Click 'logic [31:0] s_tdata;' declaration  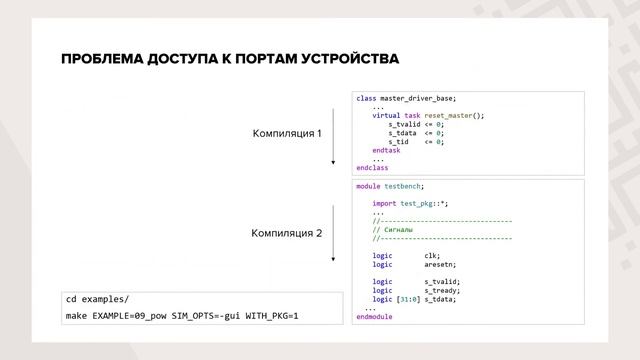tap(414, 299)
